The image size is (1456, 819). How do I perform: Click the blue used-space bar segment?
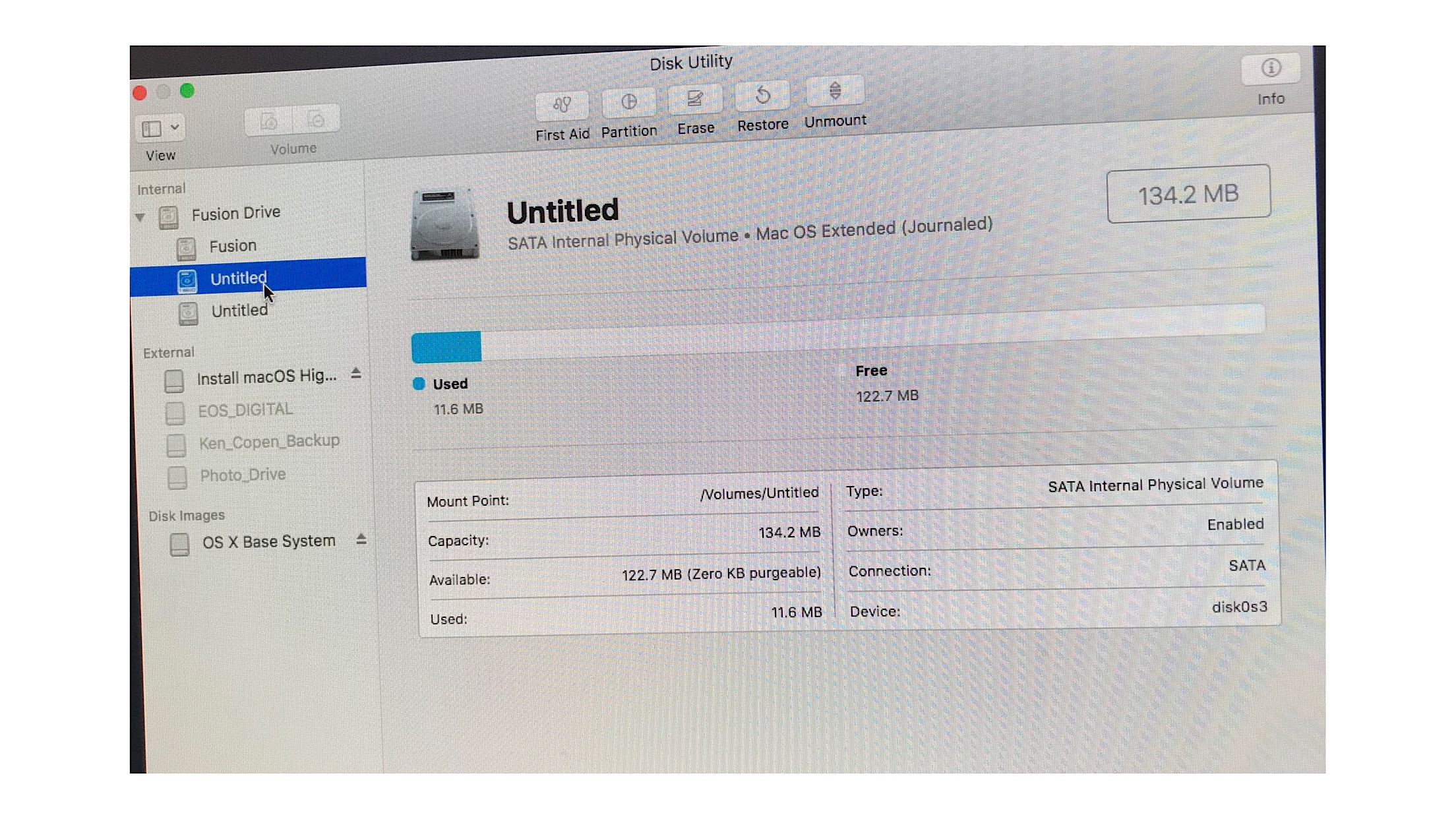point(446,347)
